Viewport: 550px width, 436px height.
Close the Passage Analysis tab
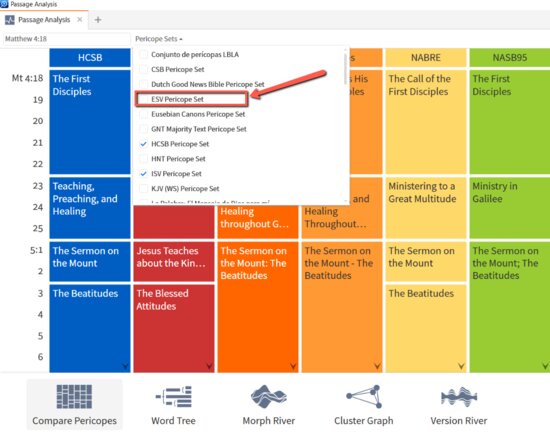(x=80, y=20)
